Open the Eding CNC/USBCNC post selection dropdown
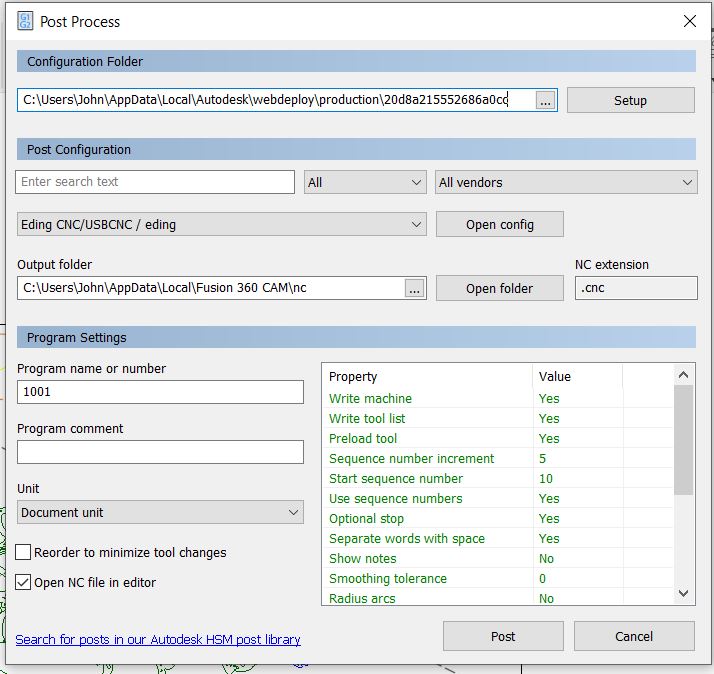Viewport: 714px width, 674px height. coord(221,225)
